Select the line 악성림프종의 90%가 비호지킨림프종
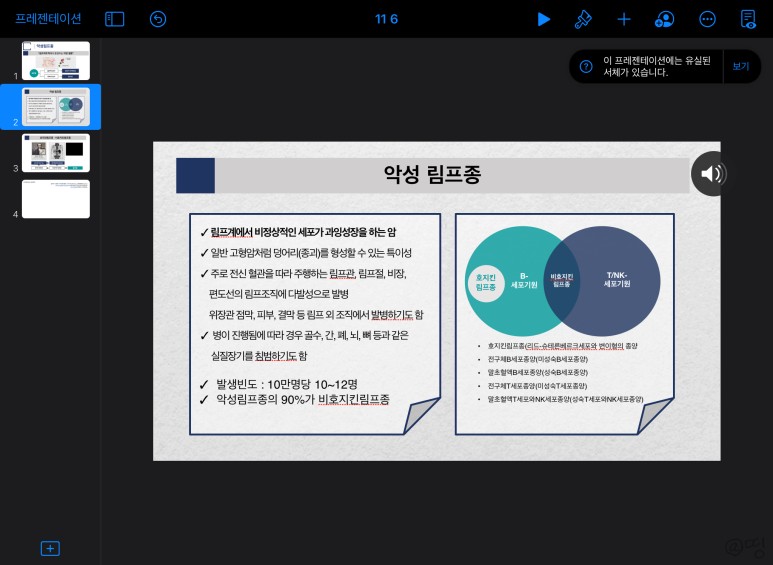 tap(295, 399)
